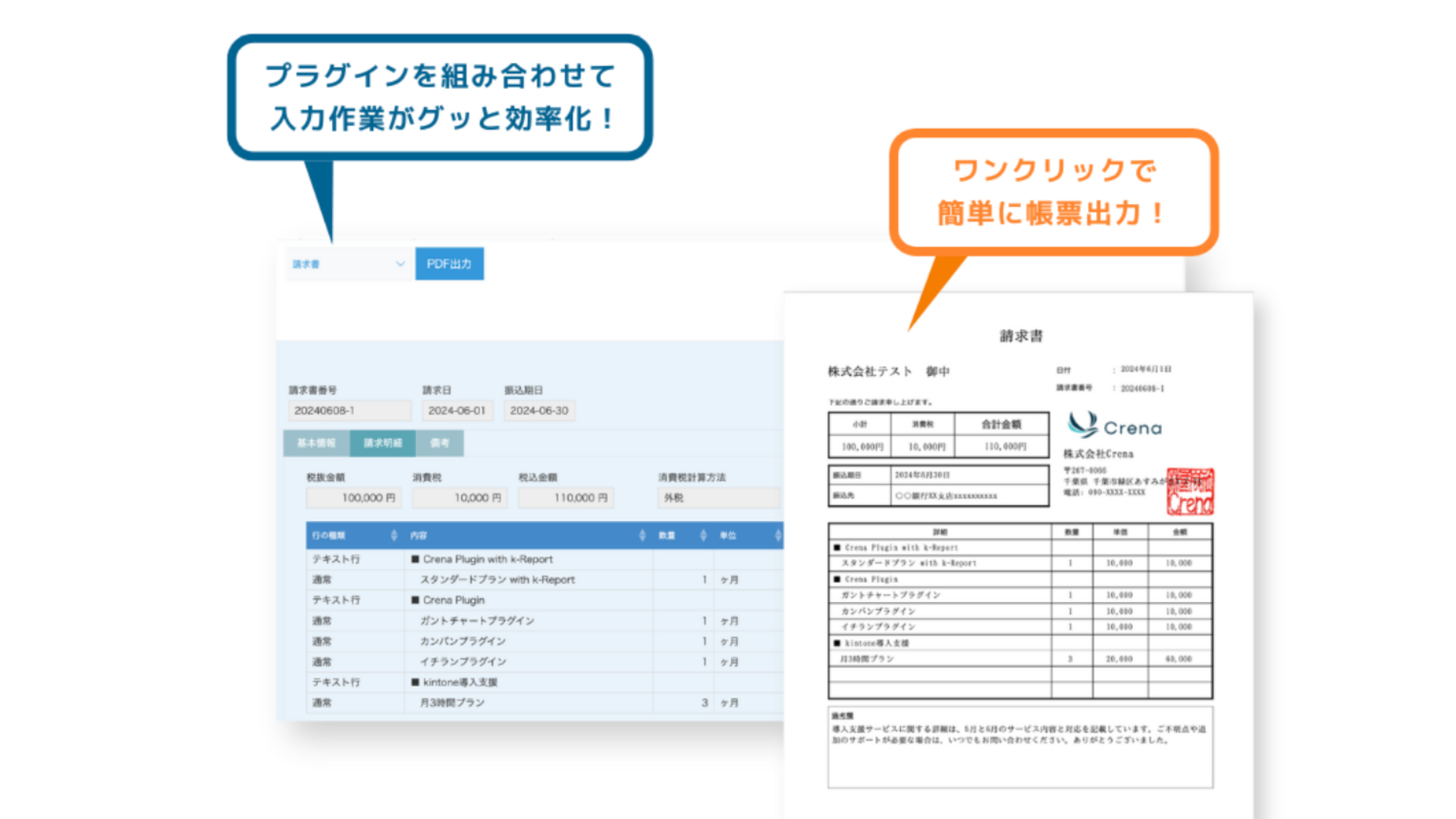Image resolution: width=1456 pixels, height=819 pixels.
Task: Click the 備考欄 notes box on invoice
Action: tap(1020, 748)
